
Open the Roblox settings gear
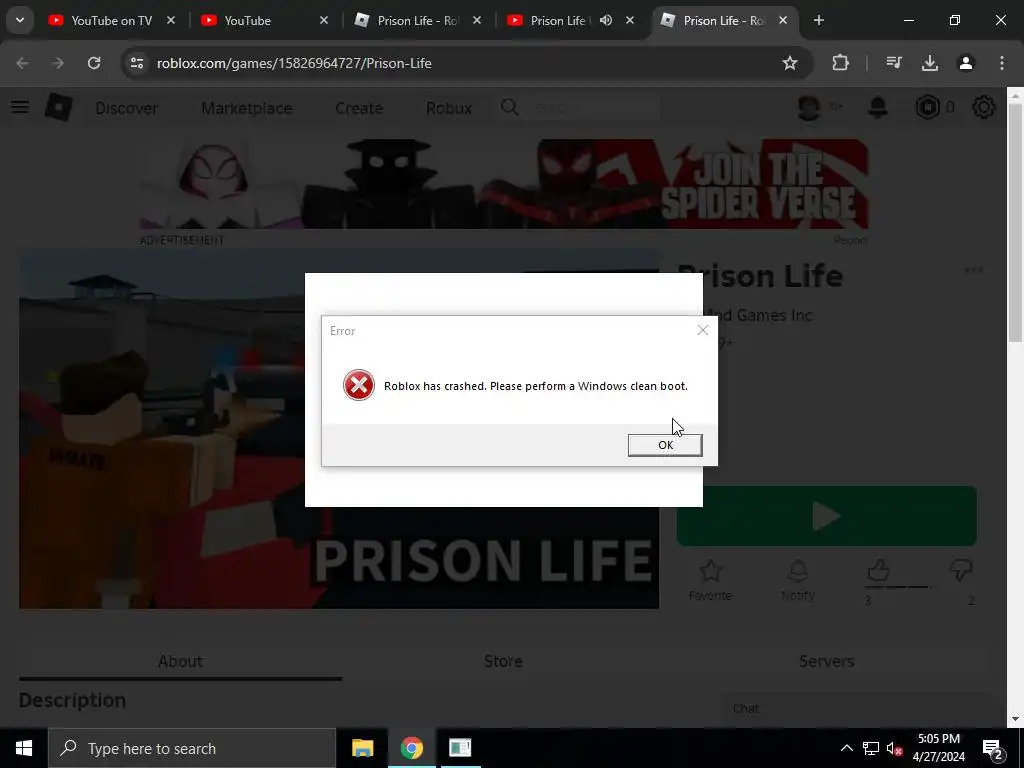click(984, 107)
